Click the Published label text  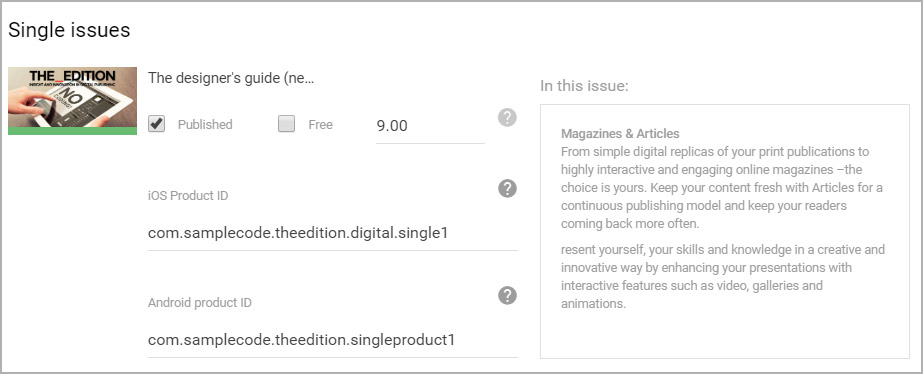tap(205, 125)
